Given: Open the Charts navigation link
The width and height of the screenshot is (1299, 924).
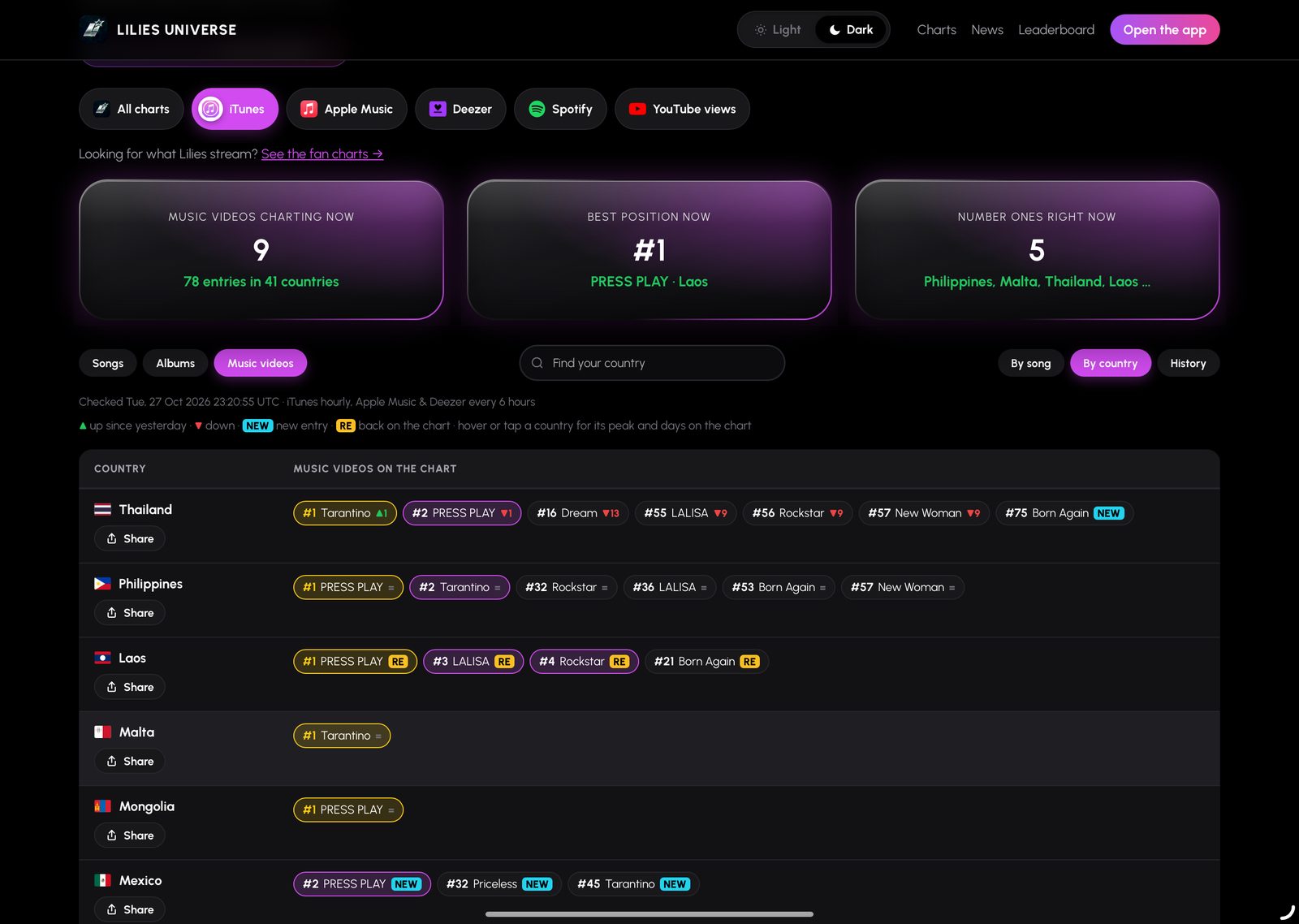Looking at the screenshot, I should (x=936, y=30).
